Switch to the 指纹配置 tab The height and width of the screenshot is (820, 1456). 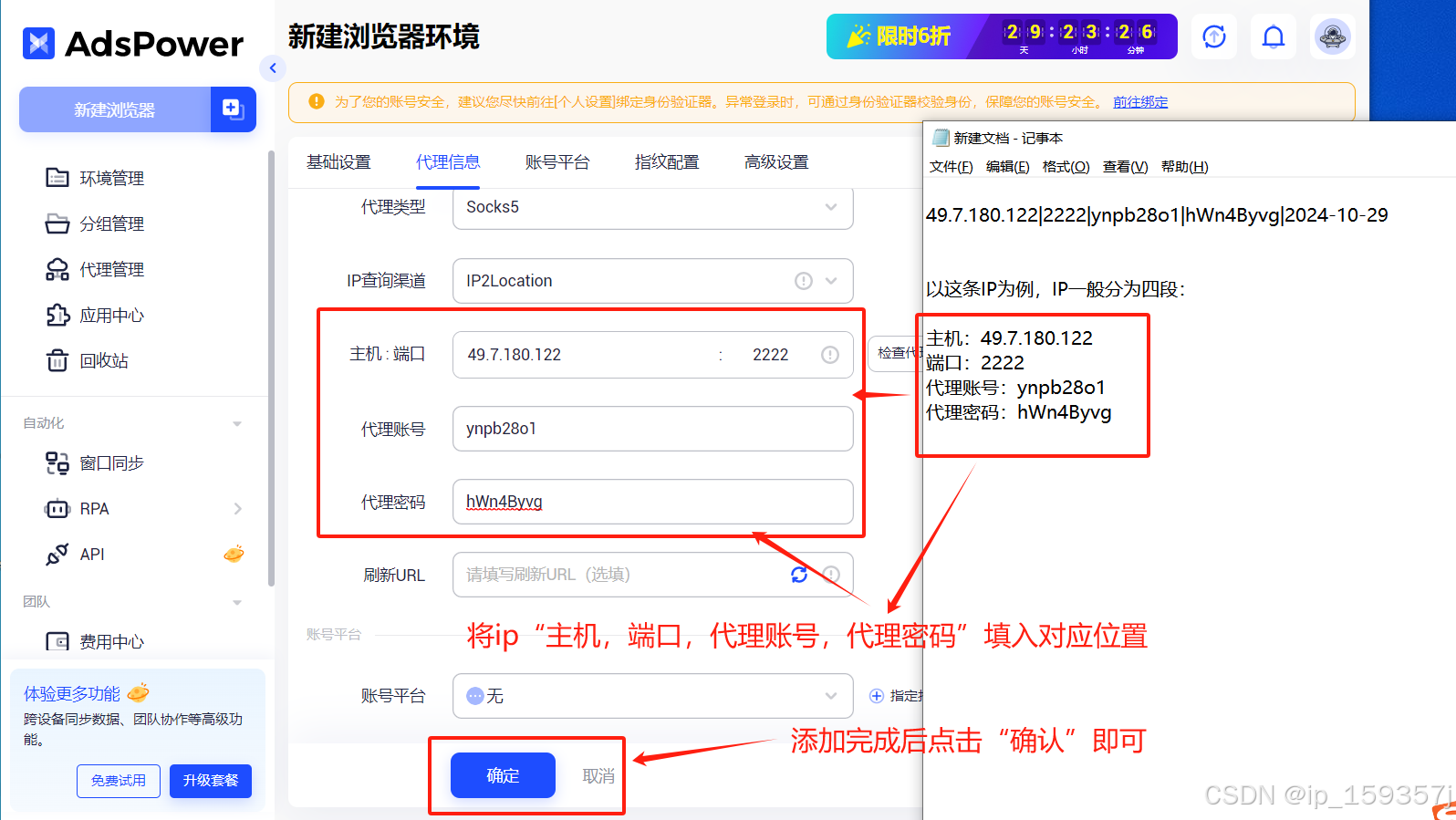click(667, 162)
